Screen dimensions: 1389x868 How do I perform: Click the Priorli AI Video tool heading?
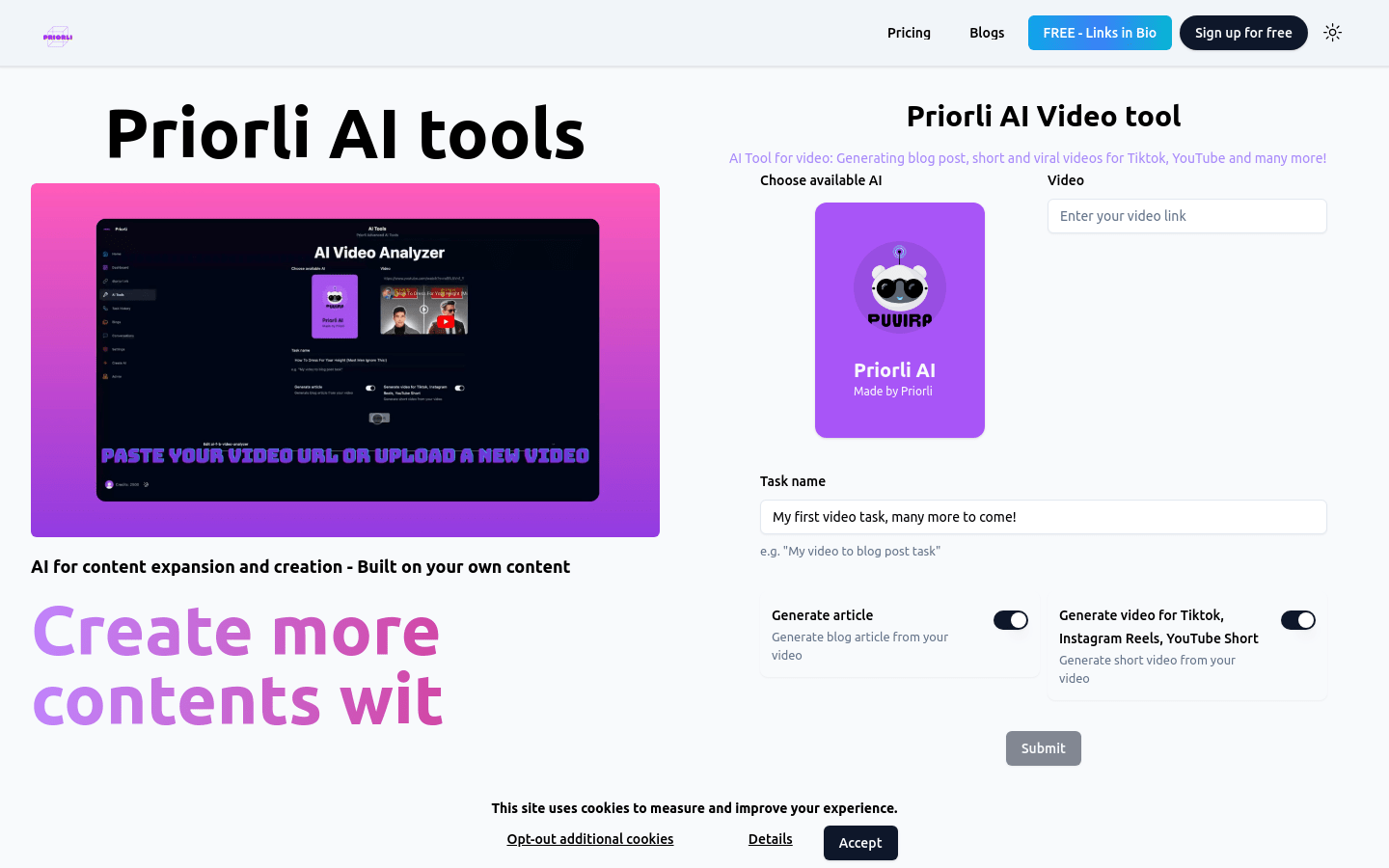1043,116
